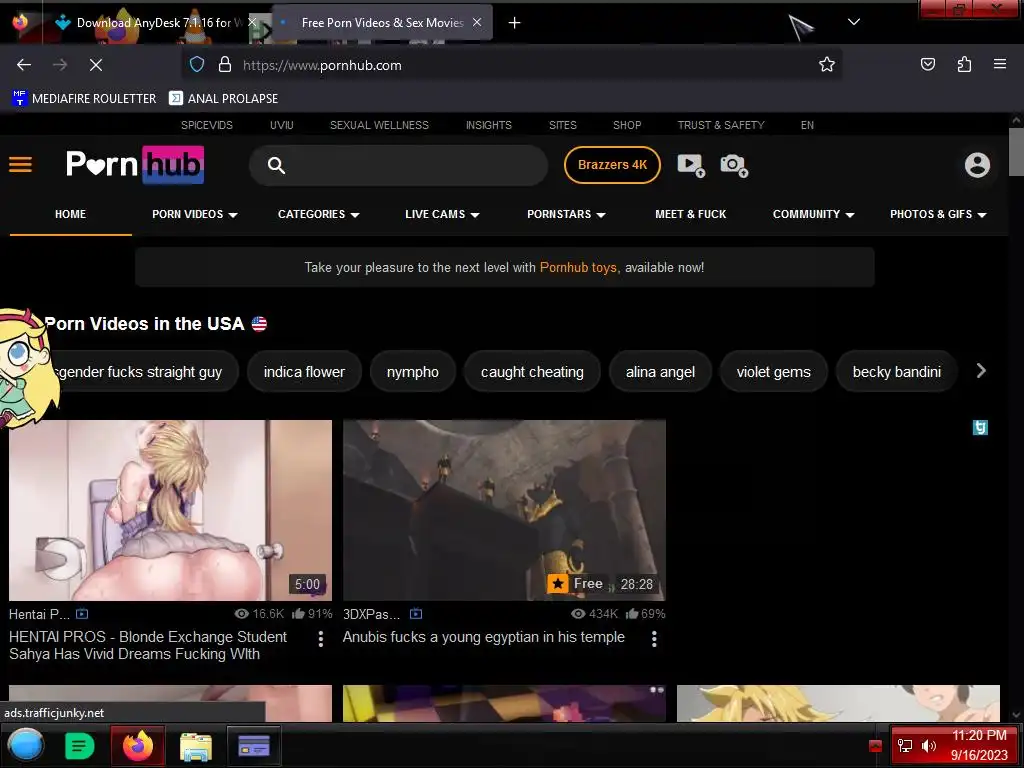Open the Firefox extensions icon
The width and height of the screenshot is (1024, 768).
pos(964,64)
